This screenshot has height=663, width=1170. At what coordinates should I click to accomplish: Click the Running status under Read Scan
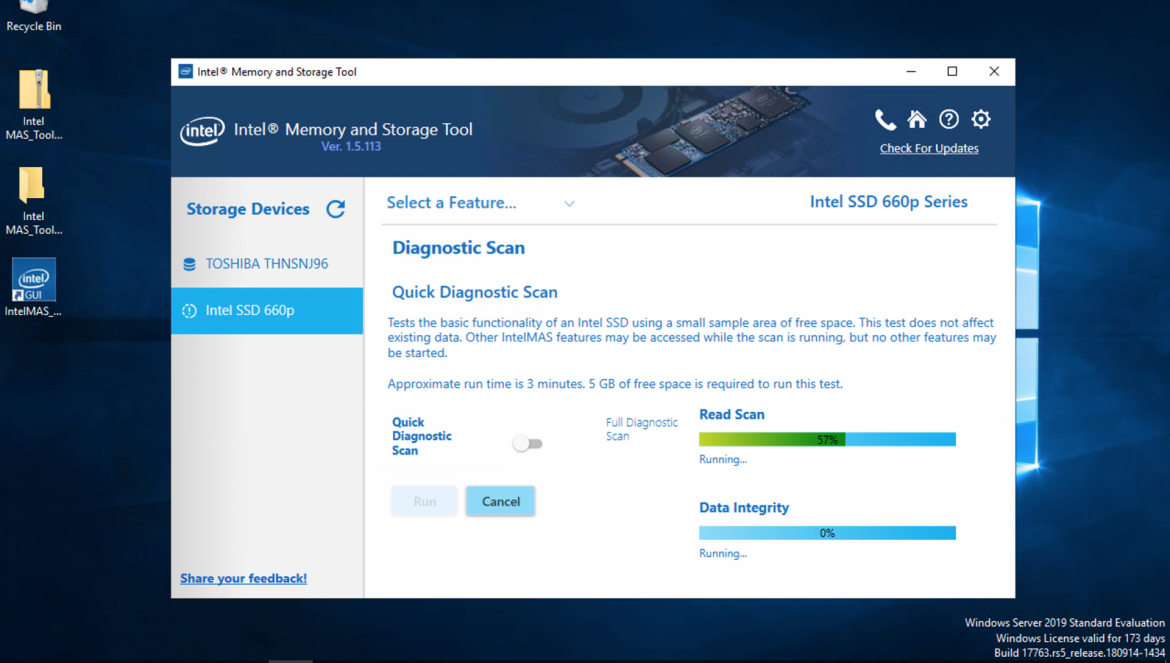[723, 459]
